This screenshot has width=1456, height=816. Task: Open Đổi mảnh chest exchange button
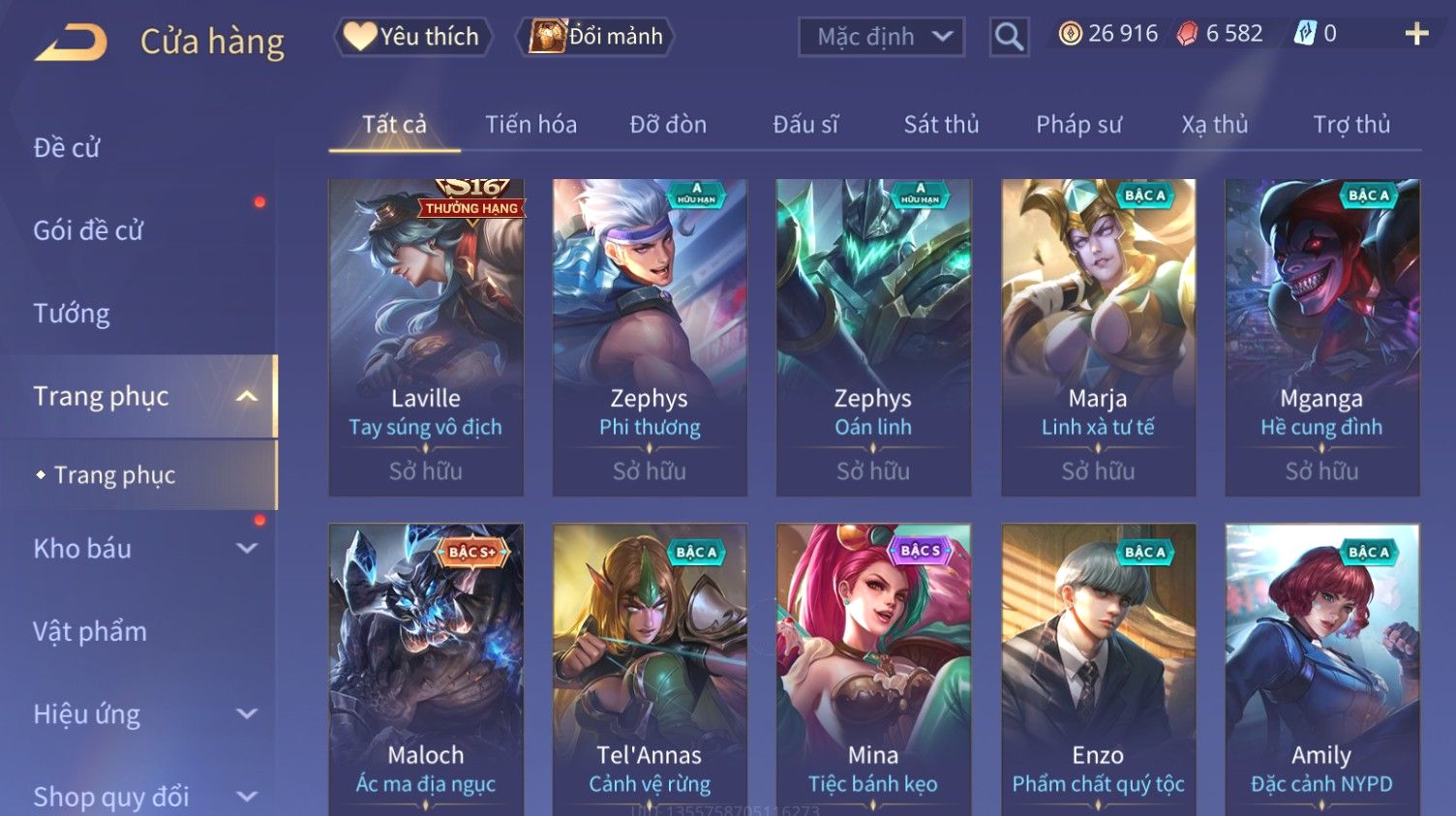596,37
